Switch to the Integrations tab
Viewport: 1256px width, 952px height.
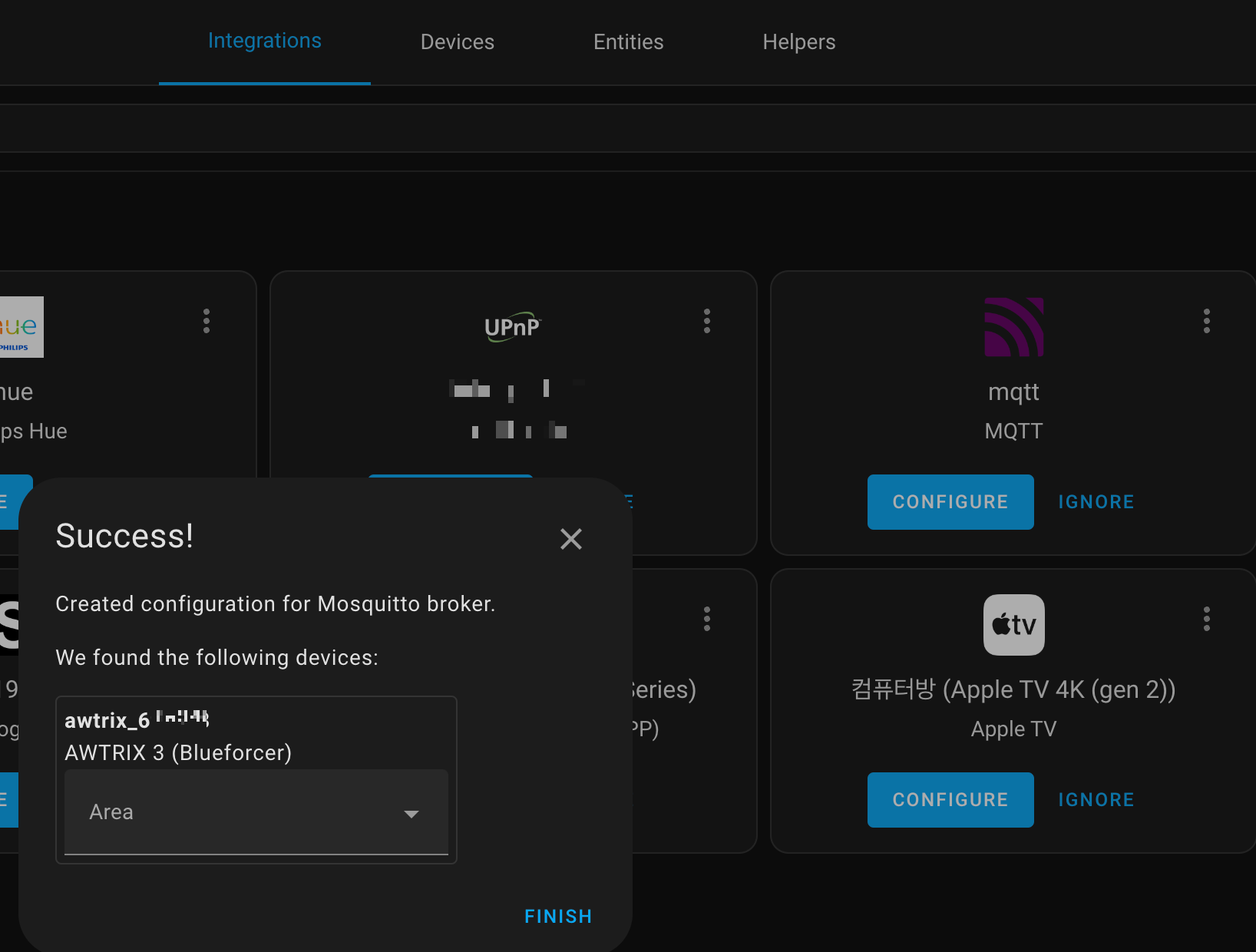(265, 41)
